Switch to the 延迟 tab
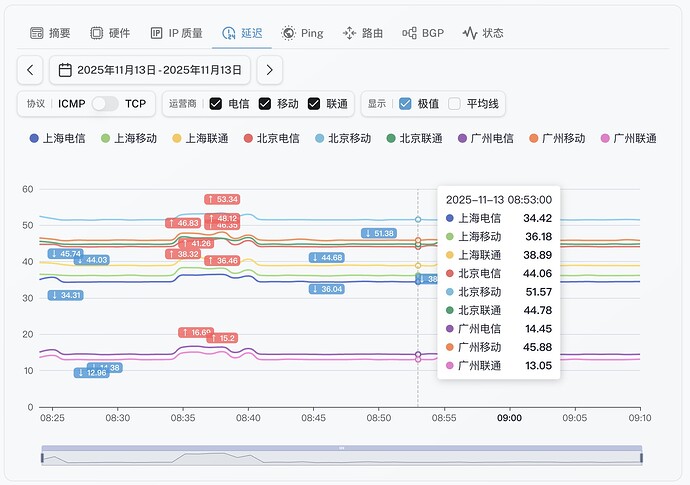Screen dimensions: 690x485 tap(243, 33)
